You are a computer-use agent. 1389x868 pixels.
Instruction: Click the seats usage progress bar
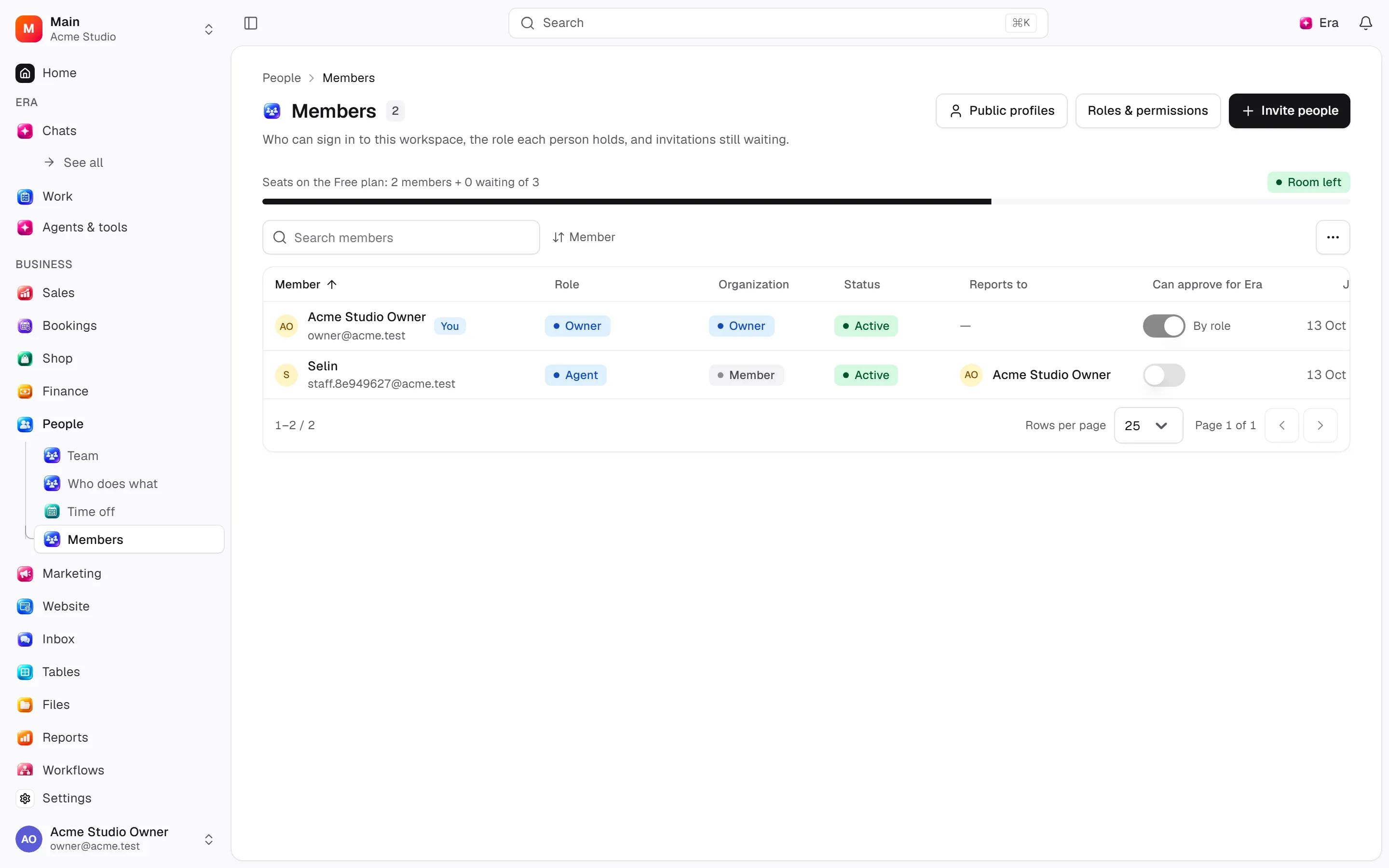[806, 202]
